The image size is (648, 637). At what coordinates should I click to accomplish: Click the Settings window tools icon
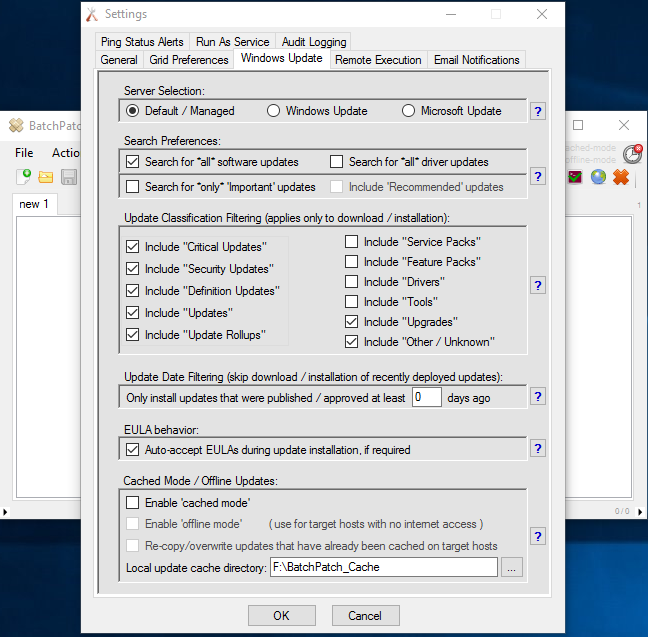click(x=92, y=14)
